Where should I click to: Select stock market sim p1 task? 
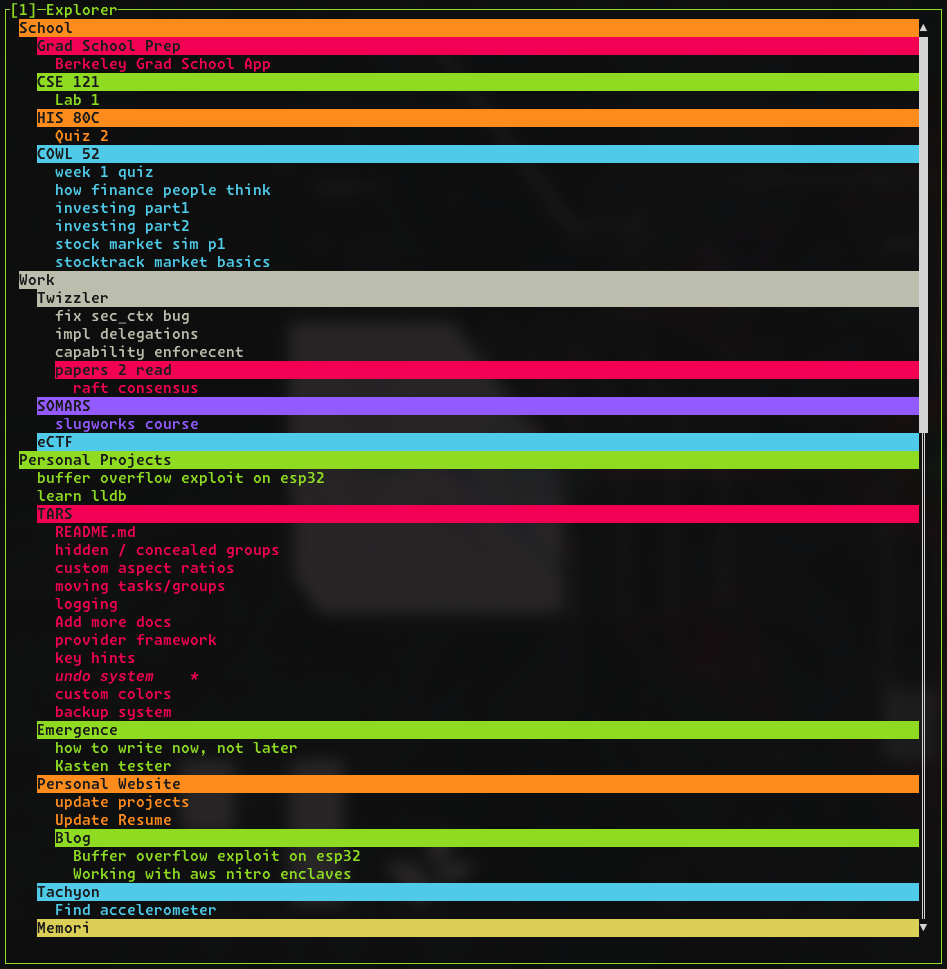140,244
